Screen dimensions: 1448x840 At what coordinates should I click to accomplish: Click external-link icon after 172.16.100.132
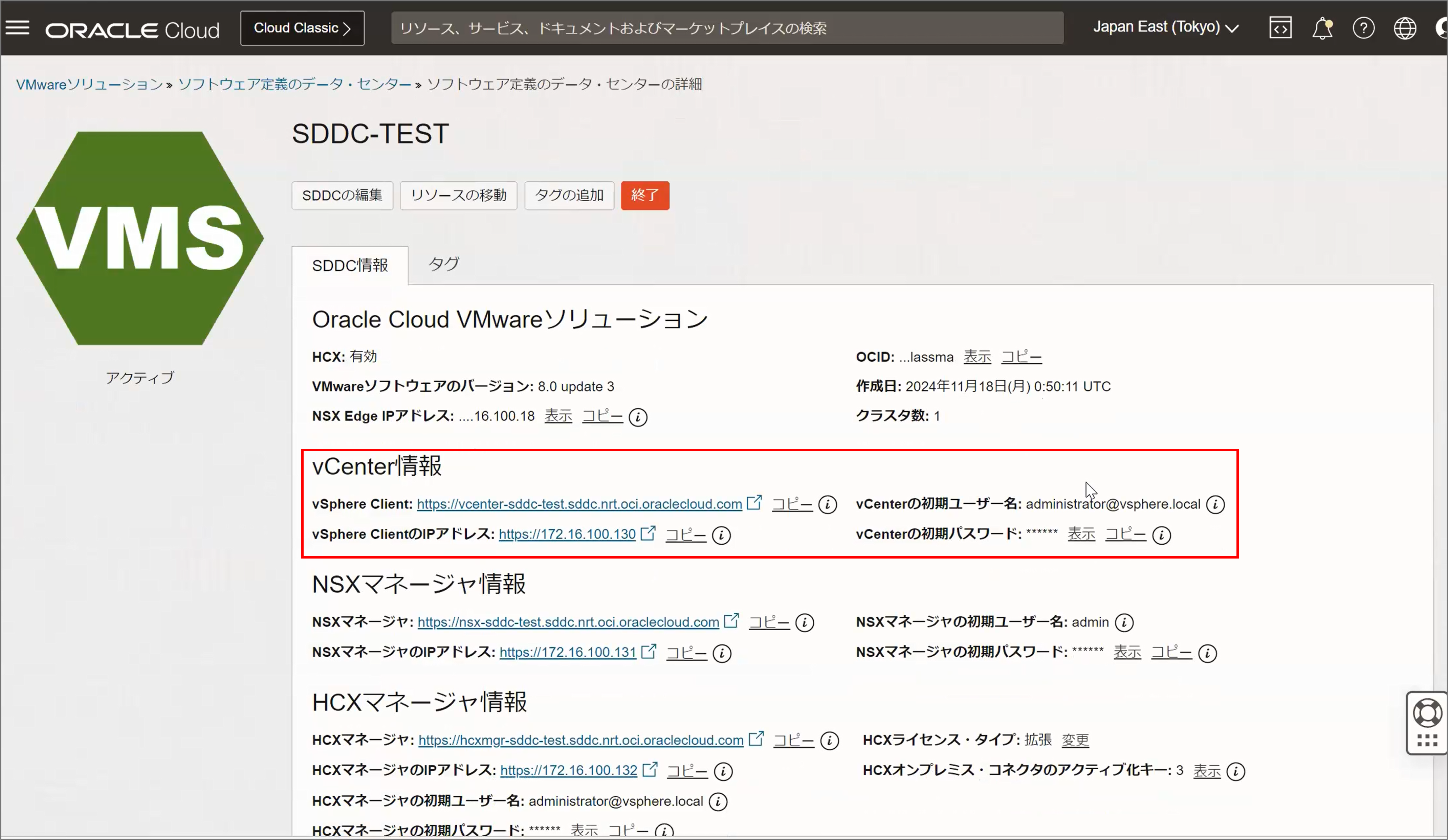point(650,769)
